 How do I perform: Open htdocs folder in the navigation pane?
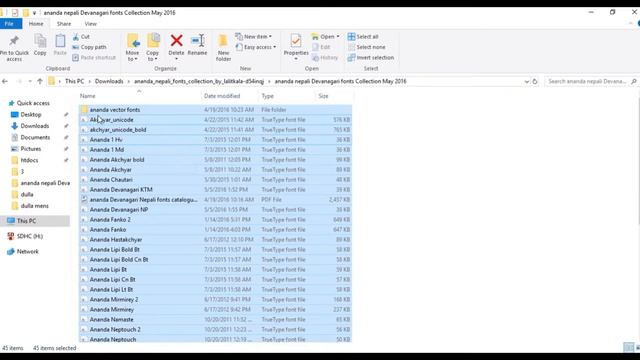[x=29, y=160]
